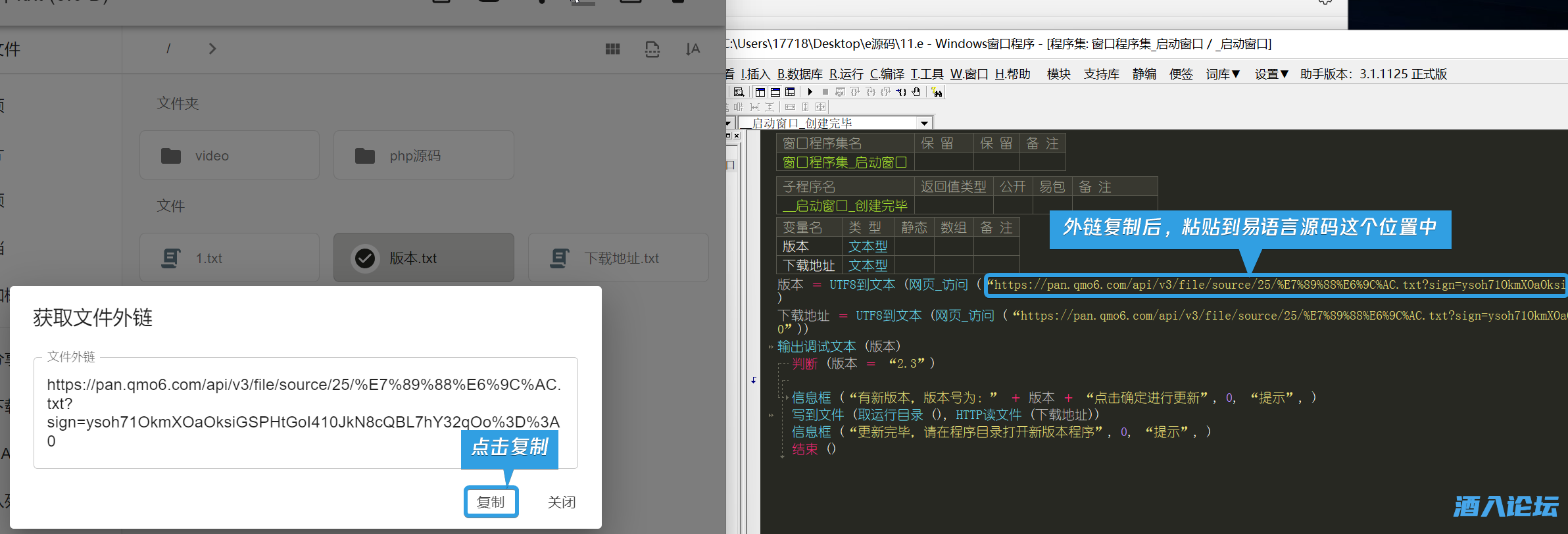The height and width of the screenshot is (534, 1568).
Task: Uncheck the selected 版本.txt file
Action: 365,258
